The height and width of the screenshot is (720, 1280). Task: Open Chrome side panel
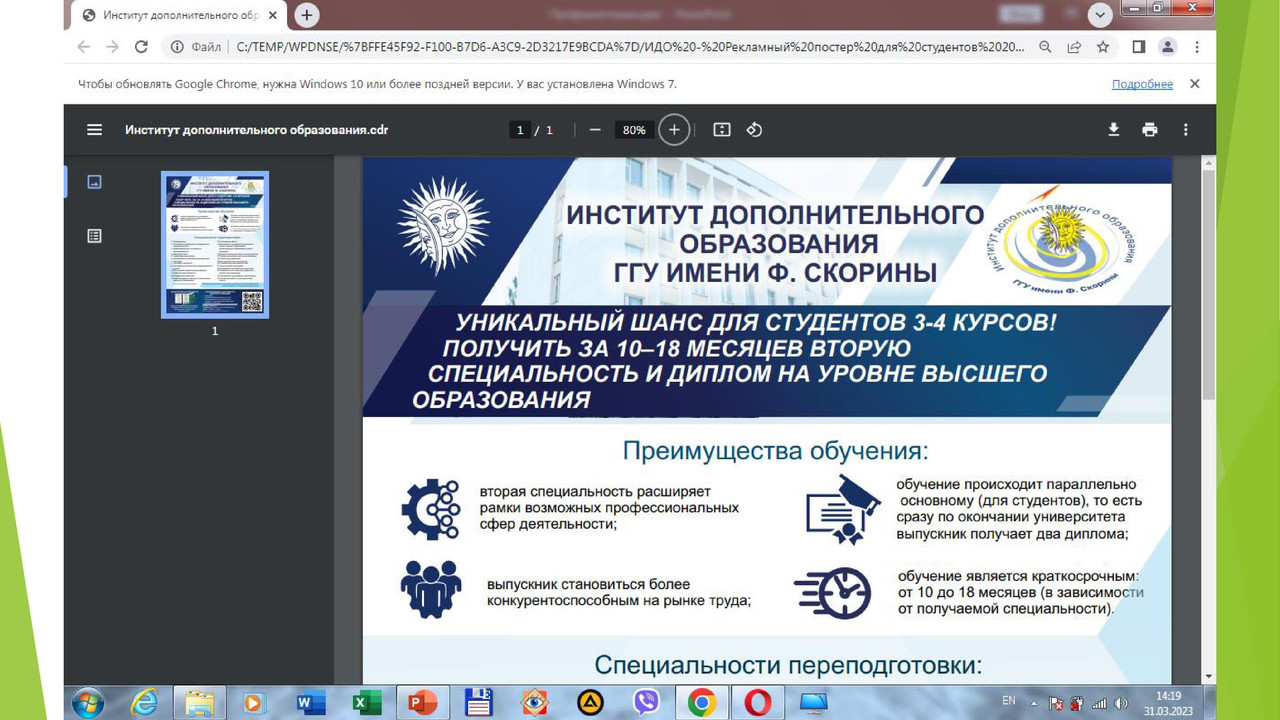tap(1139, 46)
